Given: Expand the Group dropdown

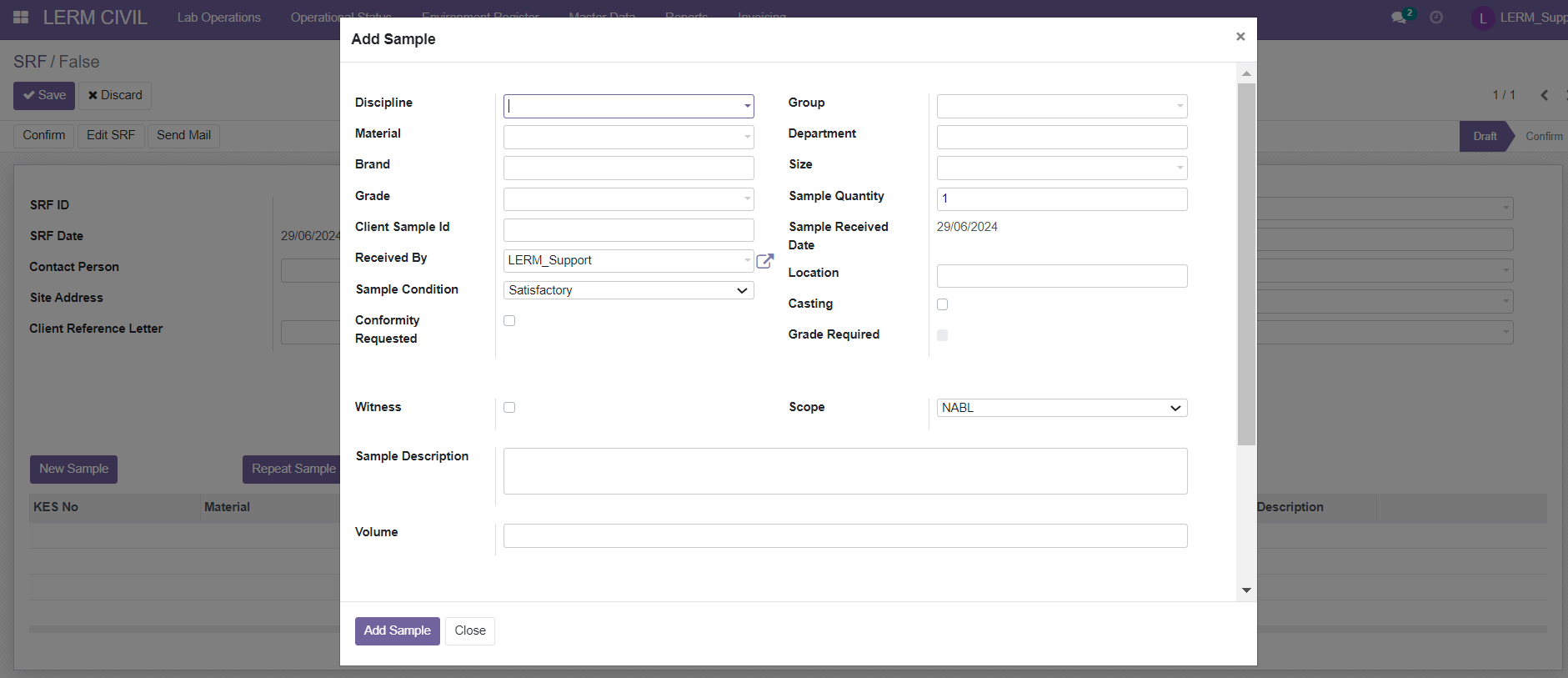Looking at the screenshot, I should 1180,106.
